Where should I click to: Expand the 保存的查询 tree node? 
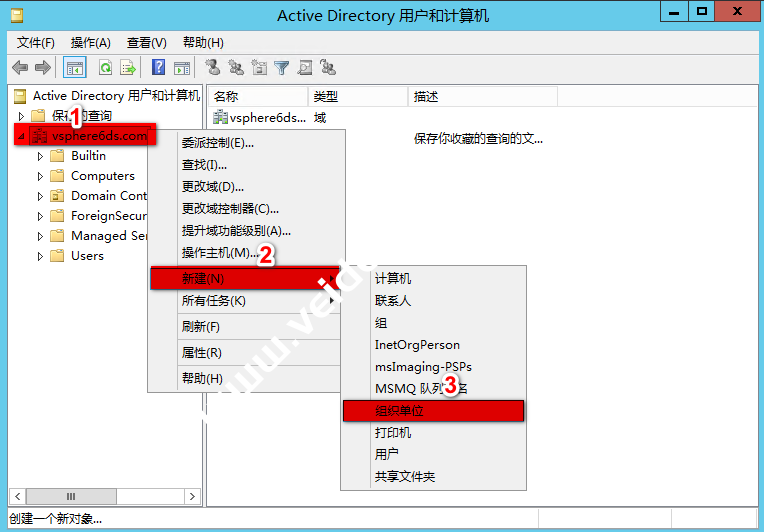[21, 116]
